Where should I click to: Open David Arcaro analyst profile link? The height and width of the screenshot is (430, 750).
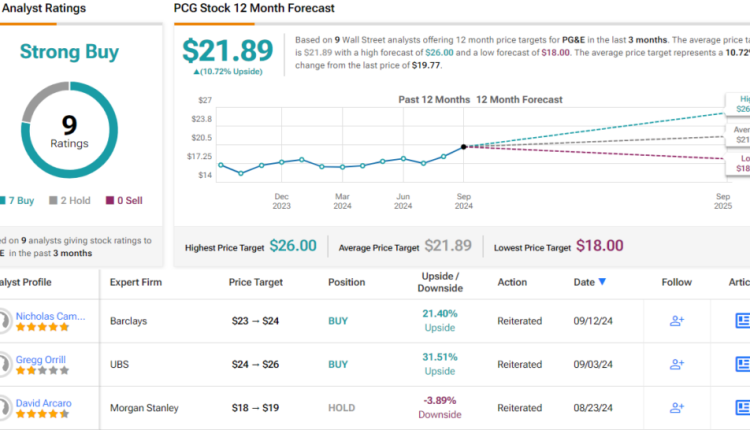[43, 403]
